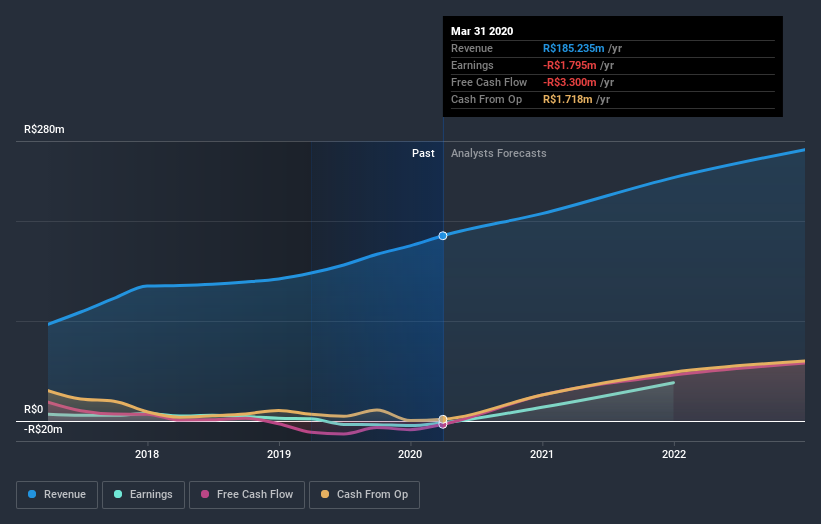821x524 pixels.
Task: Select the Revenue data point marker on chart
Action: pyautogui.click(x=443, y=236)
